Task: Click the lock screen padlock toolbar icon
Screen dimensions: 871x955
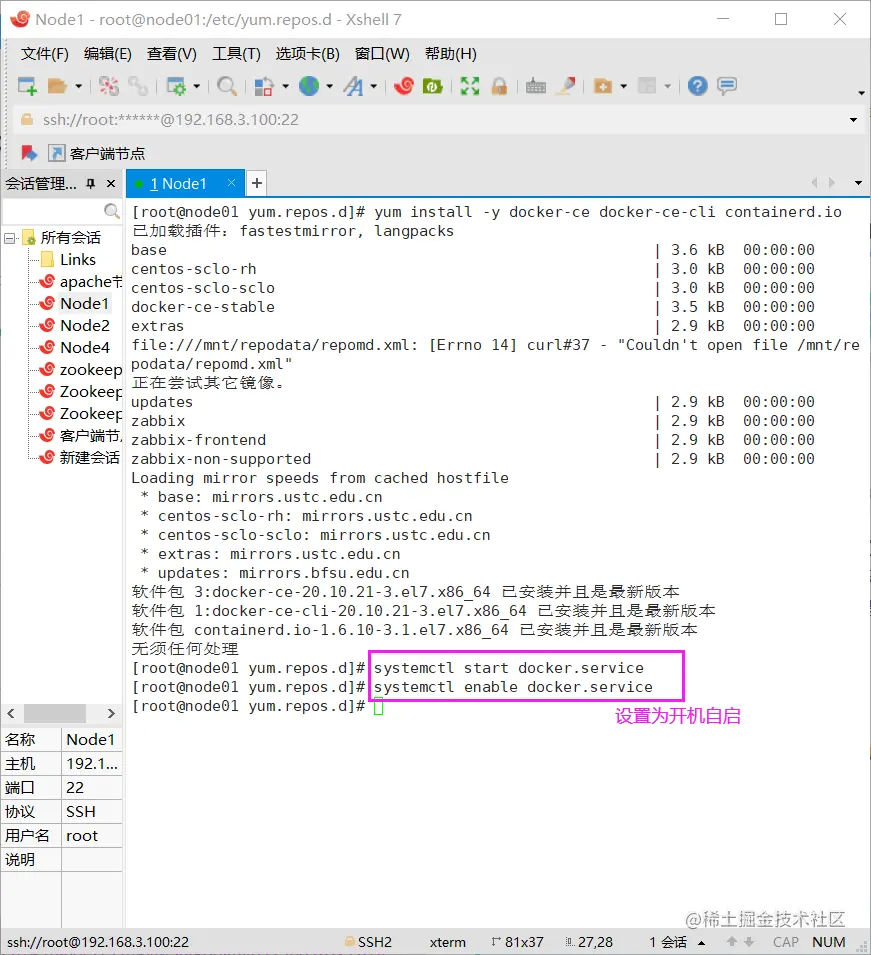Action: coord(499,86)
